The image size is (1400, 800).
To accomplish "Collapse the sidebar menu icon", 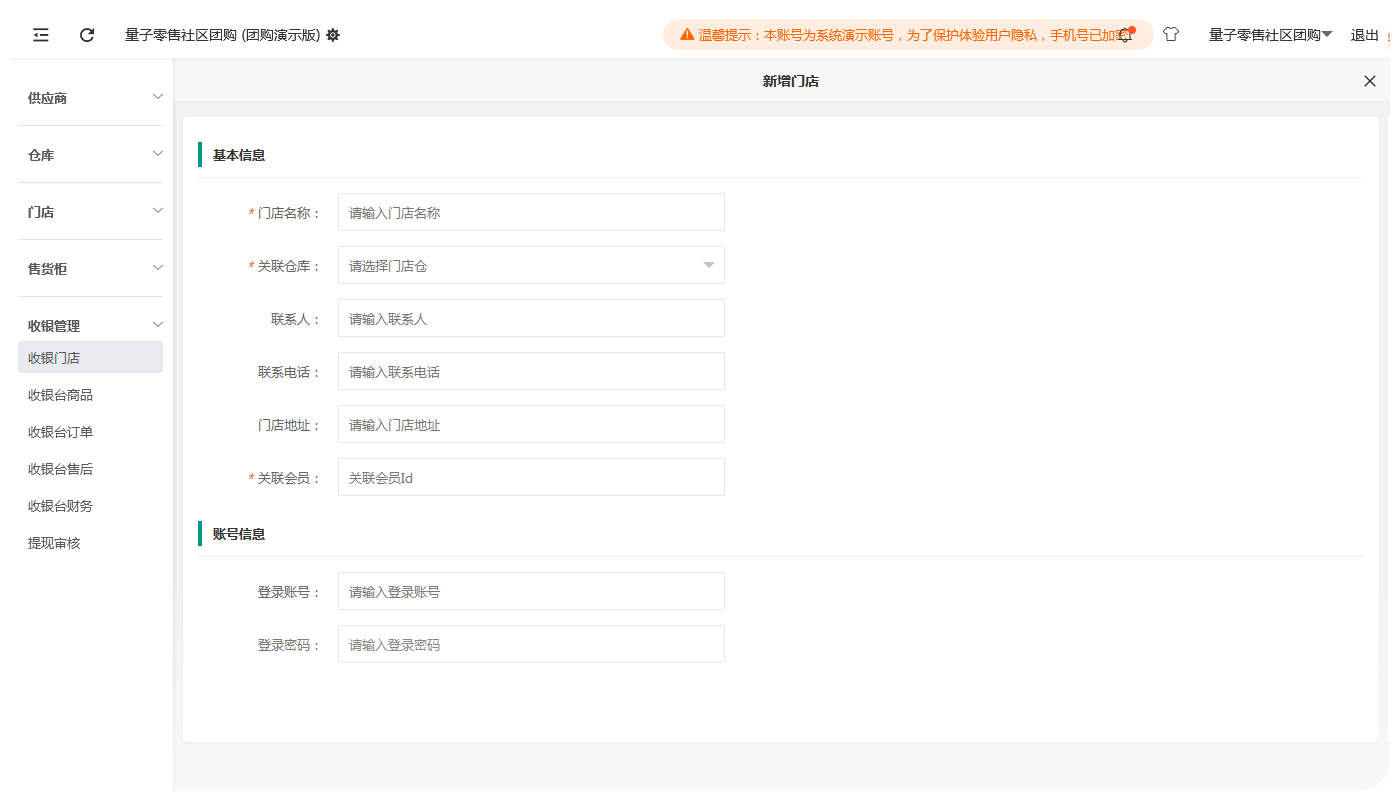I will pos(41,35).
